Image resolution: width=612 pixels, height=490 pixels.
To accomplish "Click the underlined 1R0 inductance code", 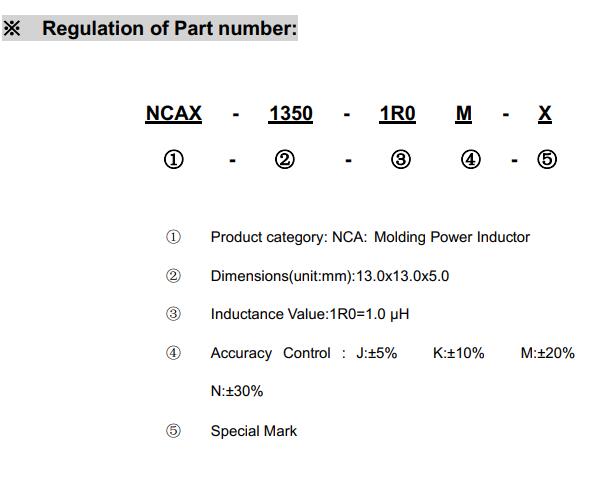I will click(397, 114).
